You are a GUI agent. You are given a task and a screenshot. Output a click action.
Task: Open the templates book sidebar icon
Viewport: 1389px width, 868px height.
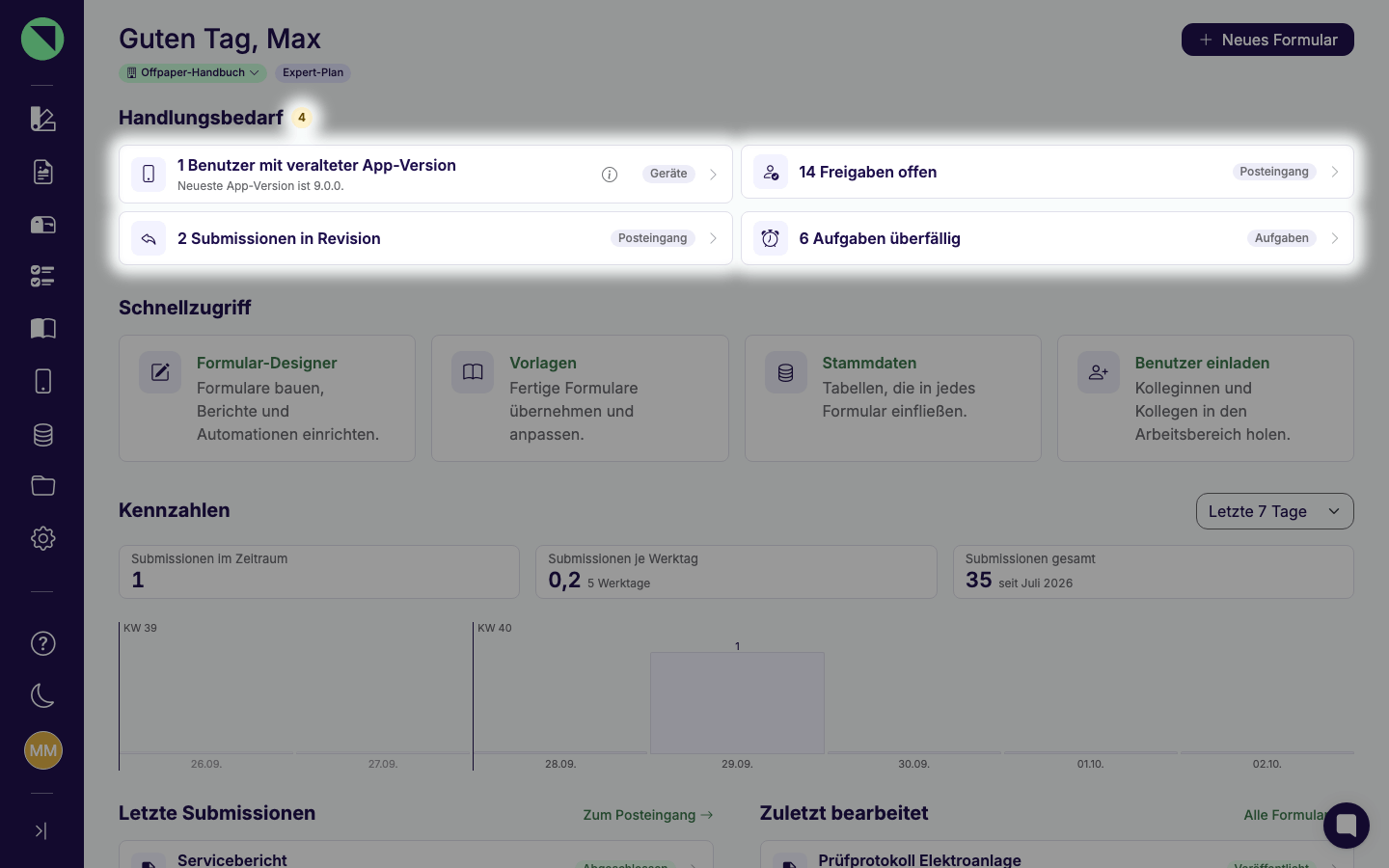point(42,329)
